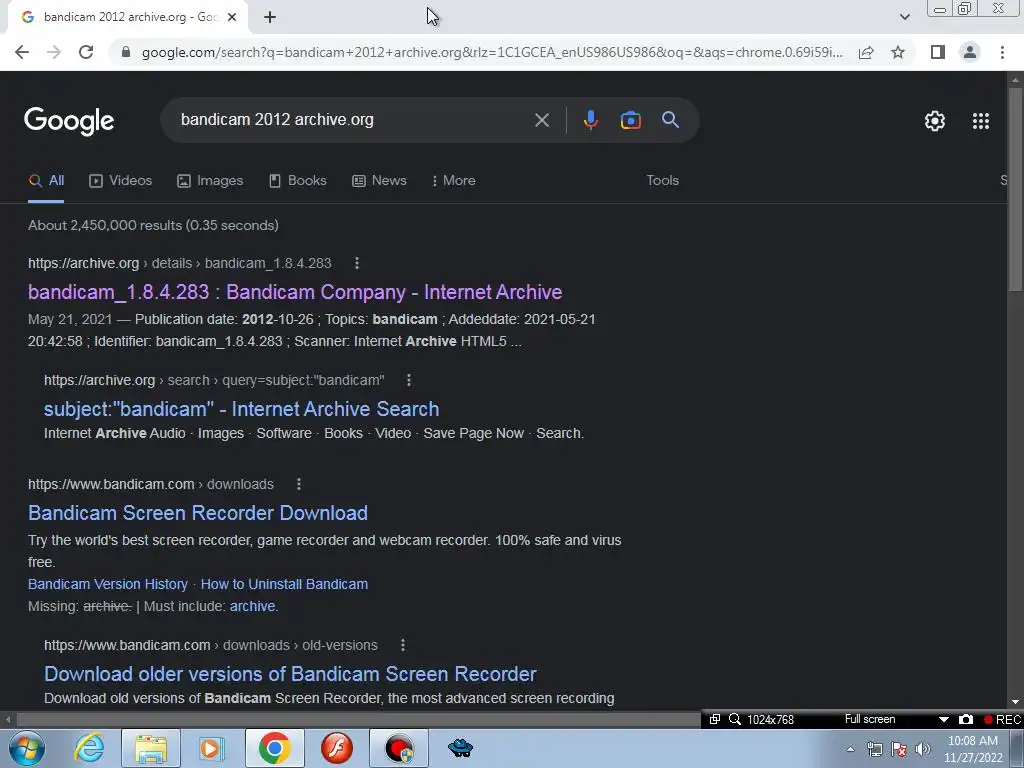
Task: Go to the Google homepage logo
Action: pyautogui.click(x=69, y=121)
